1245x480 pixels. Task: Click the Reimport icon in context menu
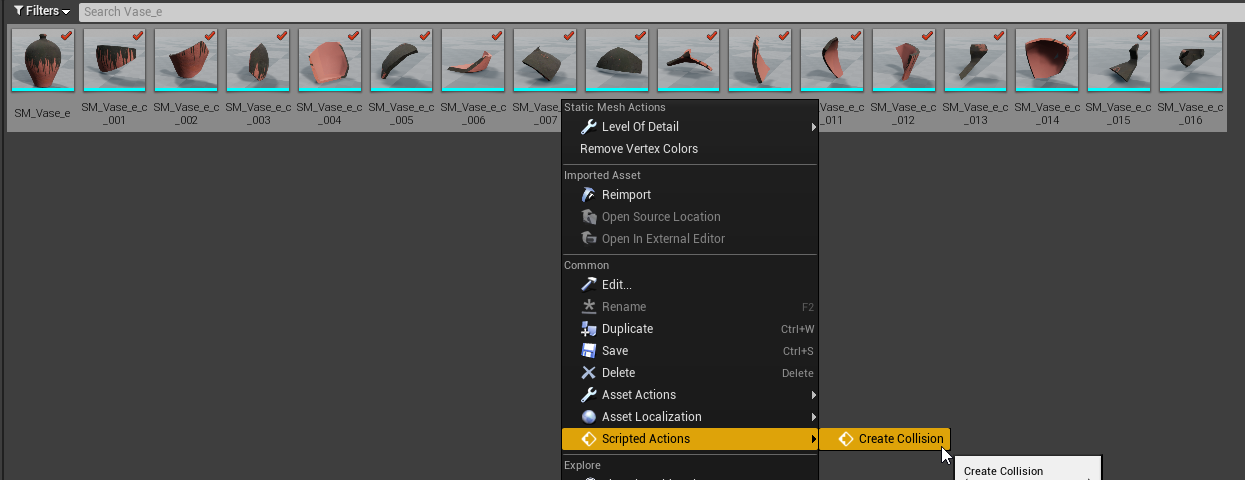(x=589, y=195)
